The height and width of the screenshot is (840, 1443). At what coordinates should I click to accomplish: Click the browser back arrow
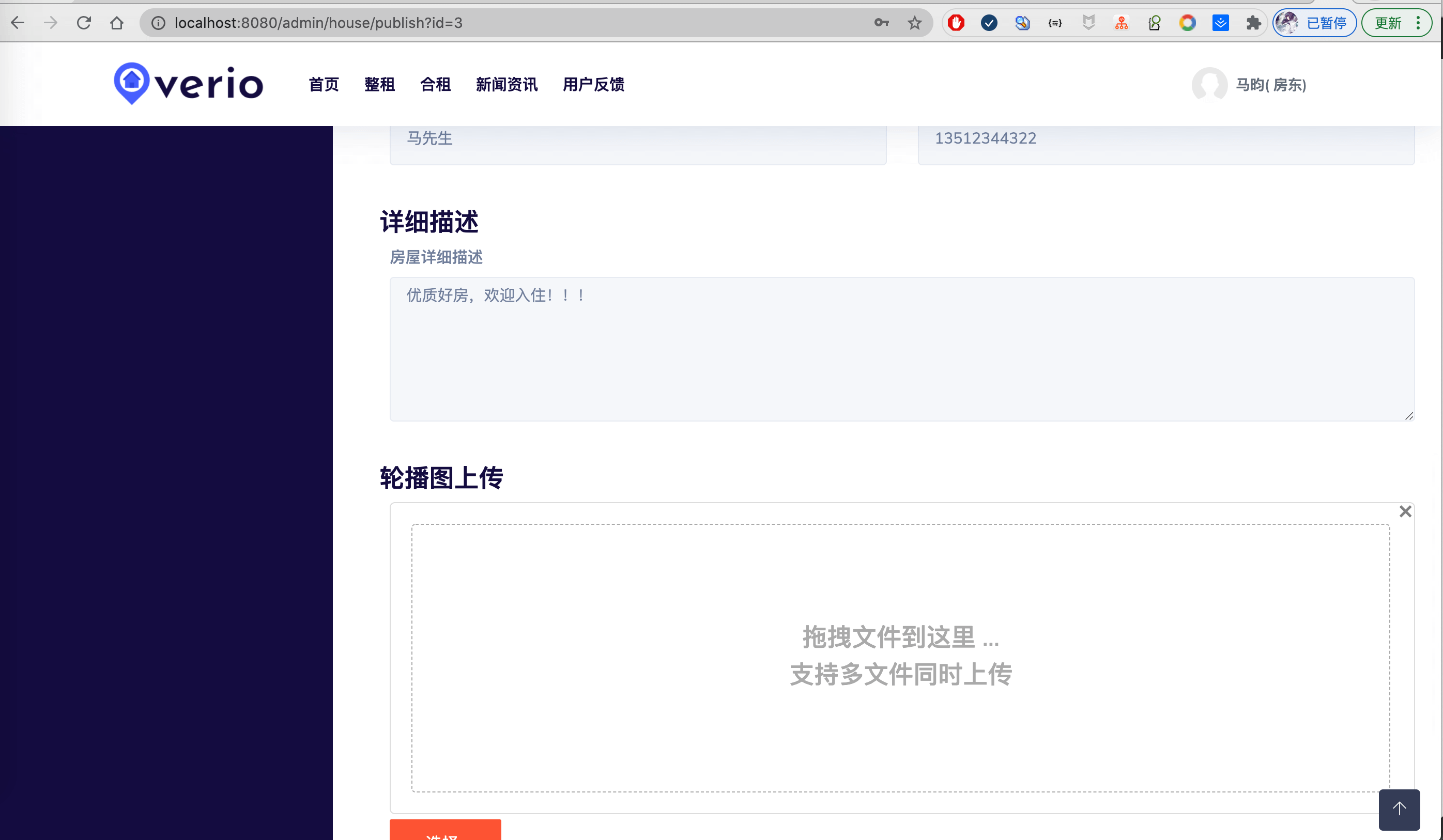tap(18, 23)
